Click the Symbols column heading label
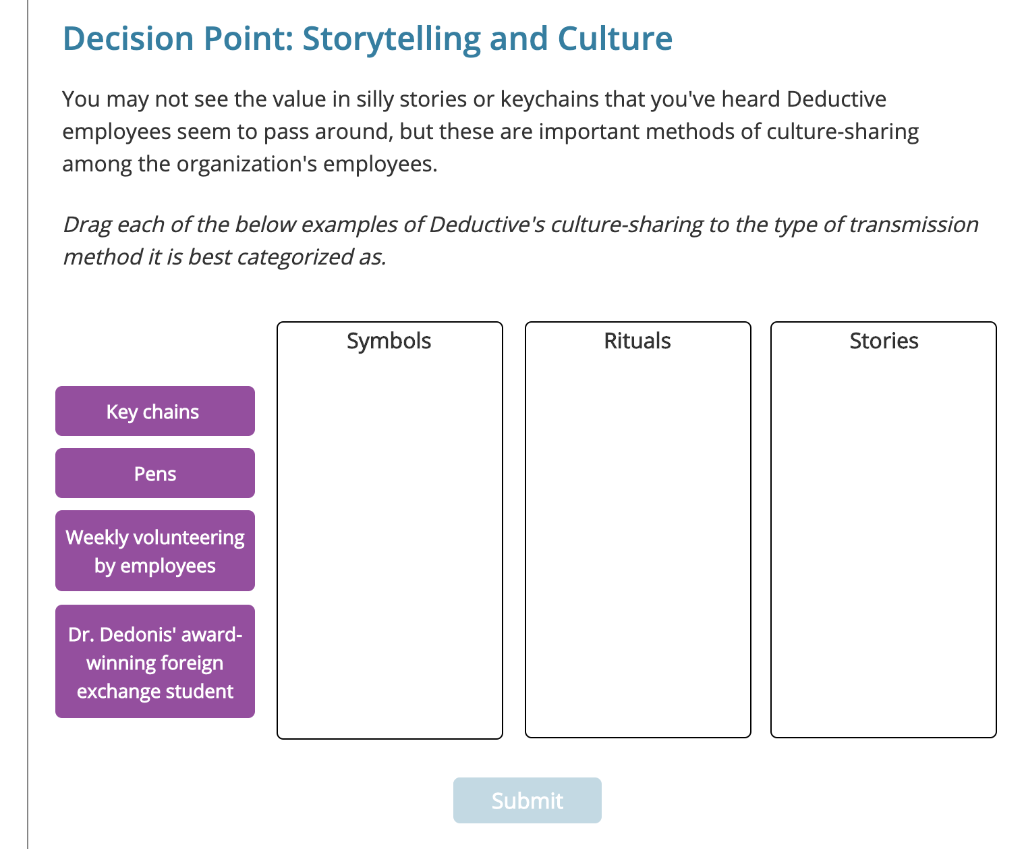This screenshot has height=849, width=1024. click(x=389, y=341)
